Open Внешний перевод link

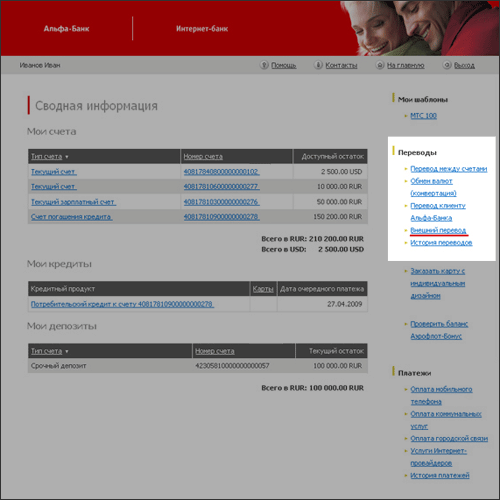438,230
